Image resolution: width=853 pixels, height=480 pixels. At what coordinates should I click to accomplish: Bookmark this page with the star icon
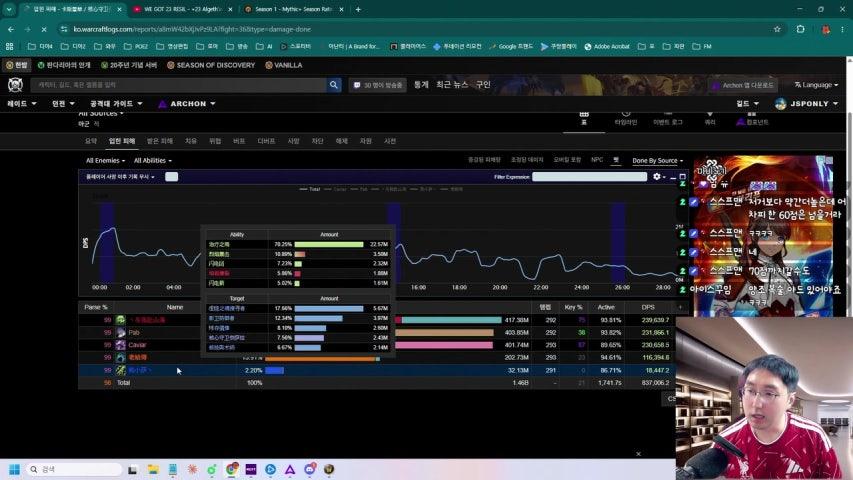pyautogui.click(x=777, y=29)
